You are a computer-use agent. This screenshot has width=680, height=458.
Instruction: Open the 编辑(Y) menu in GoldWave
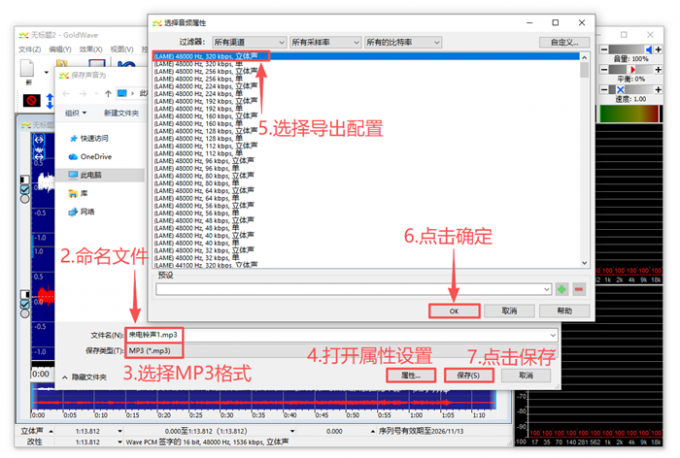(60, 49)
